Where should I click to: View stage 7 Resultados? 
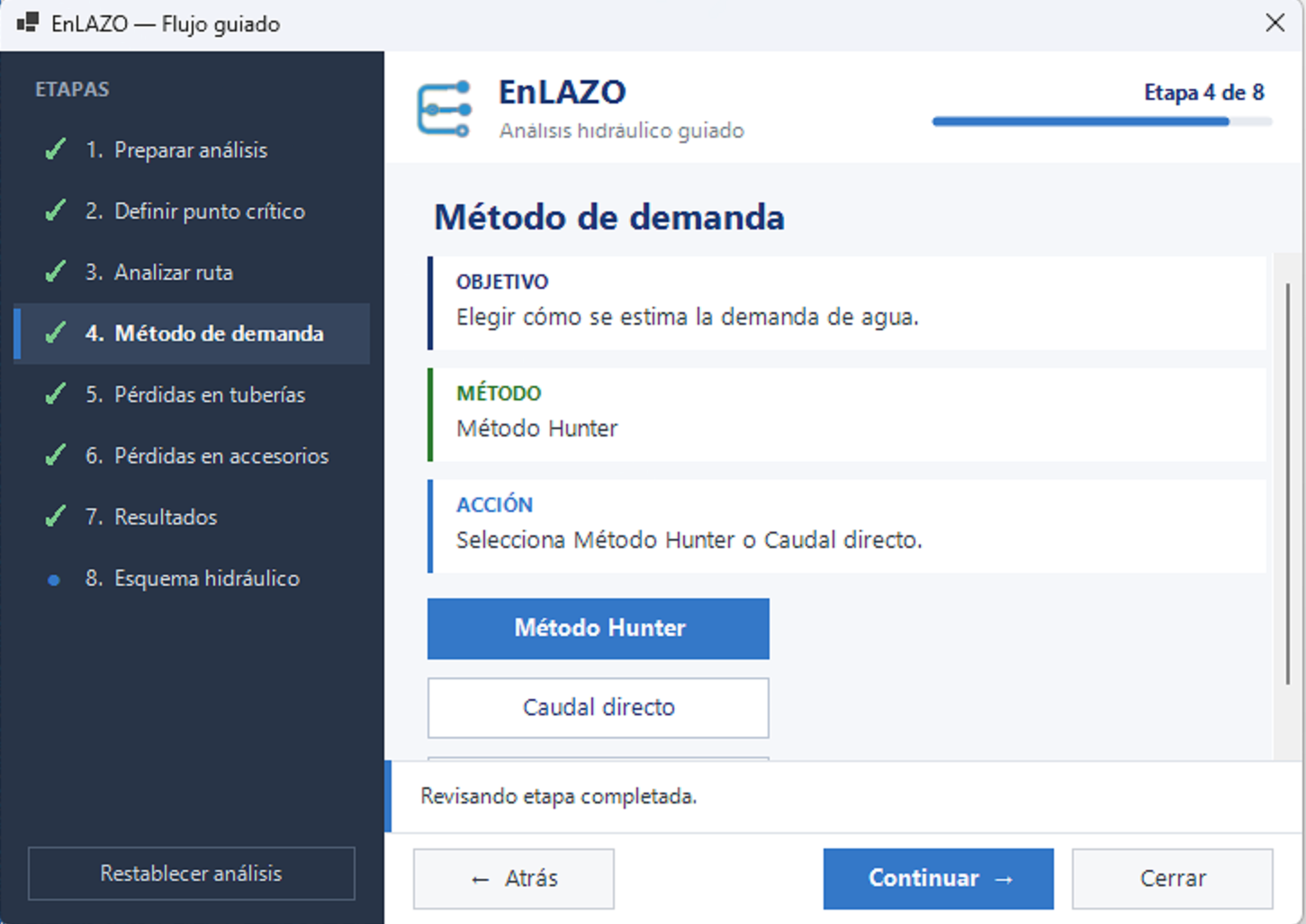192,517
